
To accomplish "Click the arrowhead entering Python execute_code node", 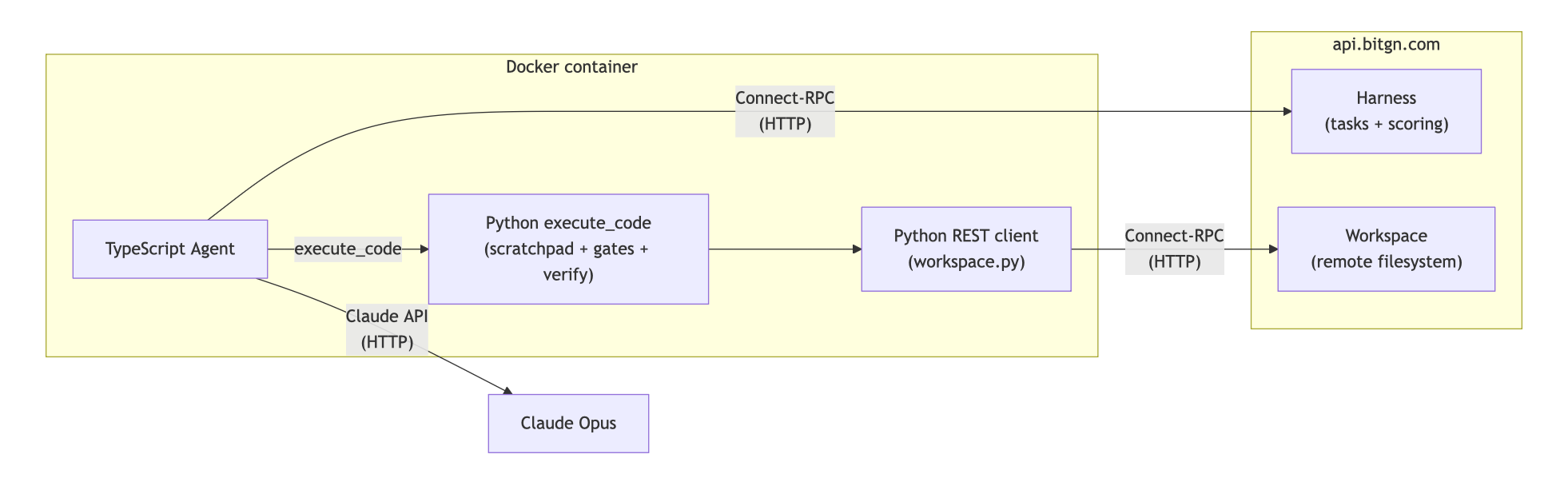I will [x=424, y=249].
